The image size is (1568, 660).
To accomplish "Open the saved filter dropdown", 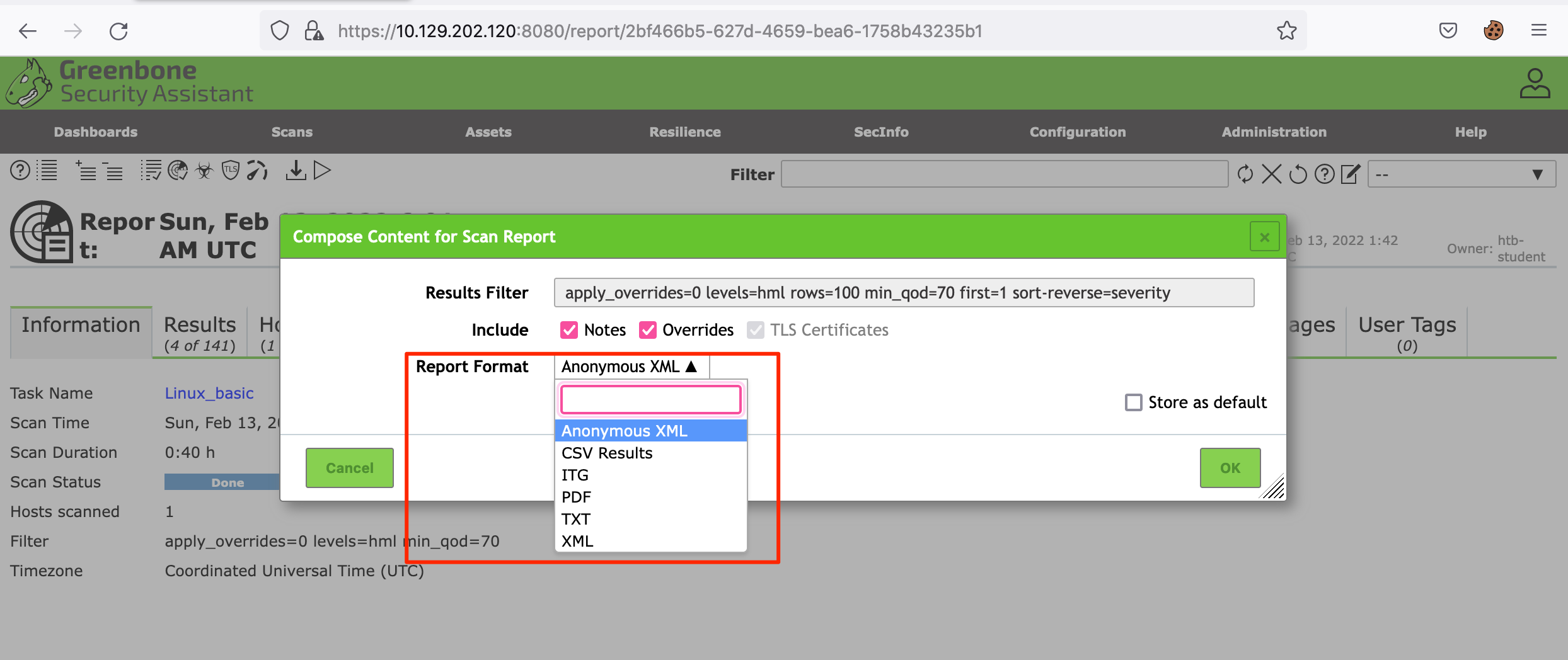I will pyautogui.click(x=1461, y=174).
